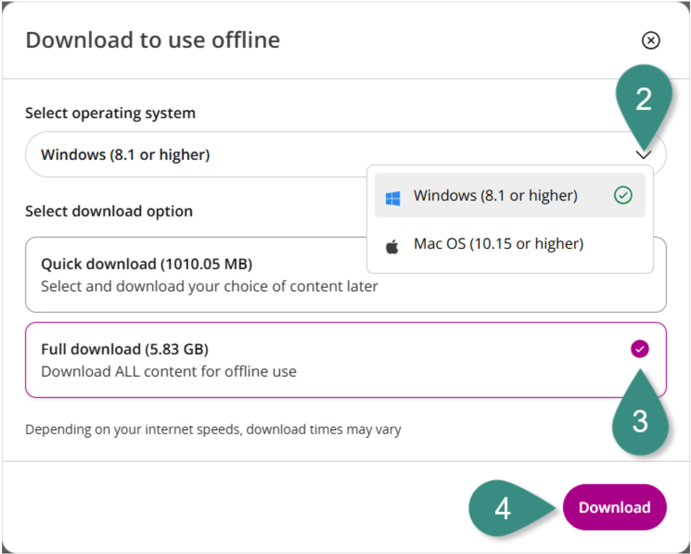This screenshot has height=554, width=691.
Task: Click the numbered callout marker 3
Action: click(639, 421)
